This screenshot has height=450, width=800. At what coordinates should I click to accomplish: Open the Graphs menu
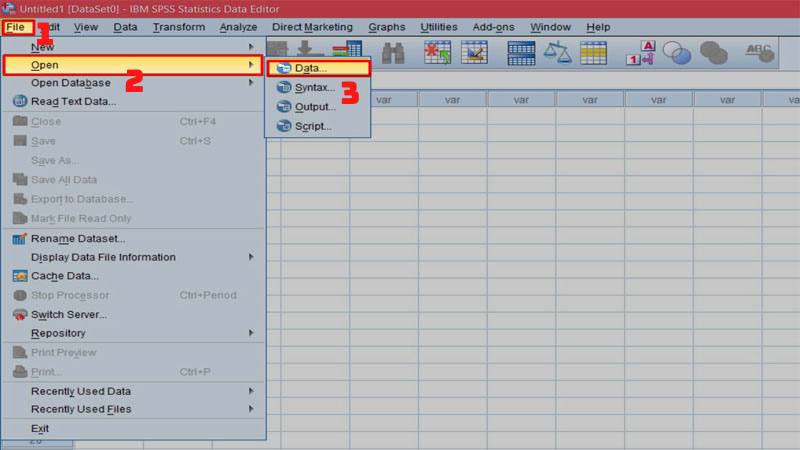click(387, 27)
